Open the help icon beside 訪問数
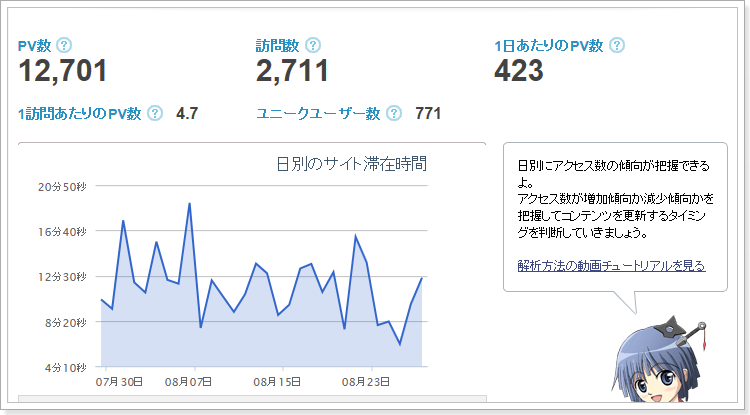Viewport: 750px width, 415px height. [313, 45]
